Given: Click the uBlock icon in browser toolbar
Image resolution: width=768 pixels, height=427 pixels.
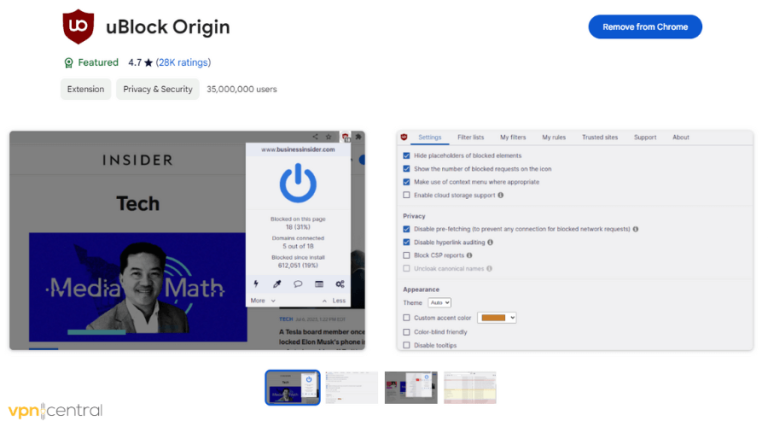Looking at the screenshot, I should coord(345,137).
